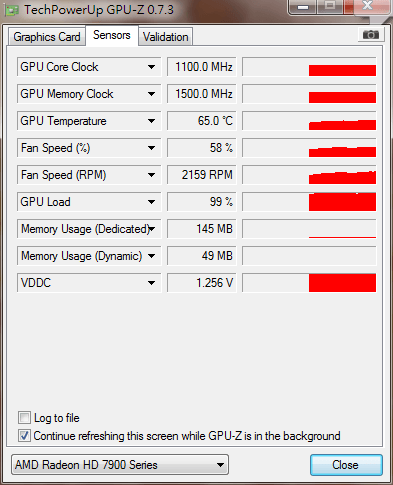This screenshot has width=393, height=485.
Task: Open the Fan Speed (RPM) dropdown
Action: point(151,175)
